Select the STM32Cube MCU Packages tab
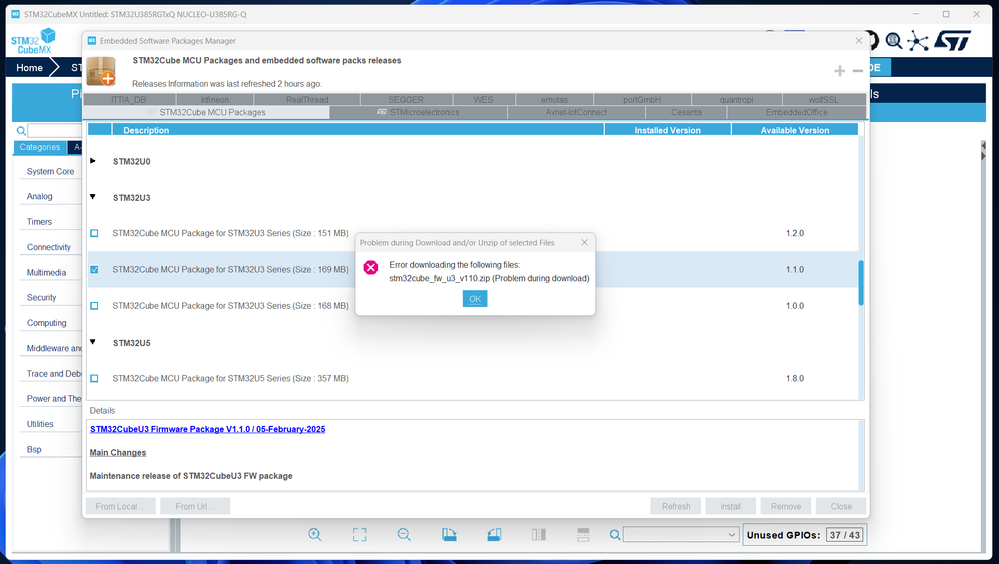The height and width of the screenshot is (564, 999). (206, 112)
